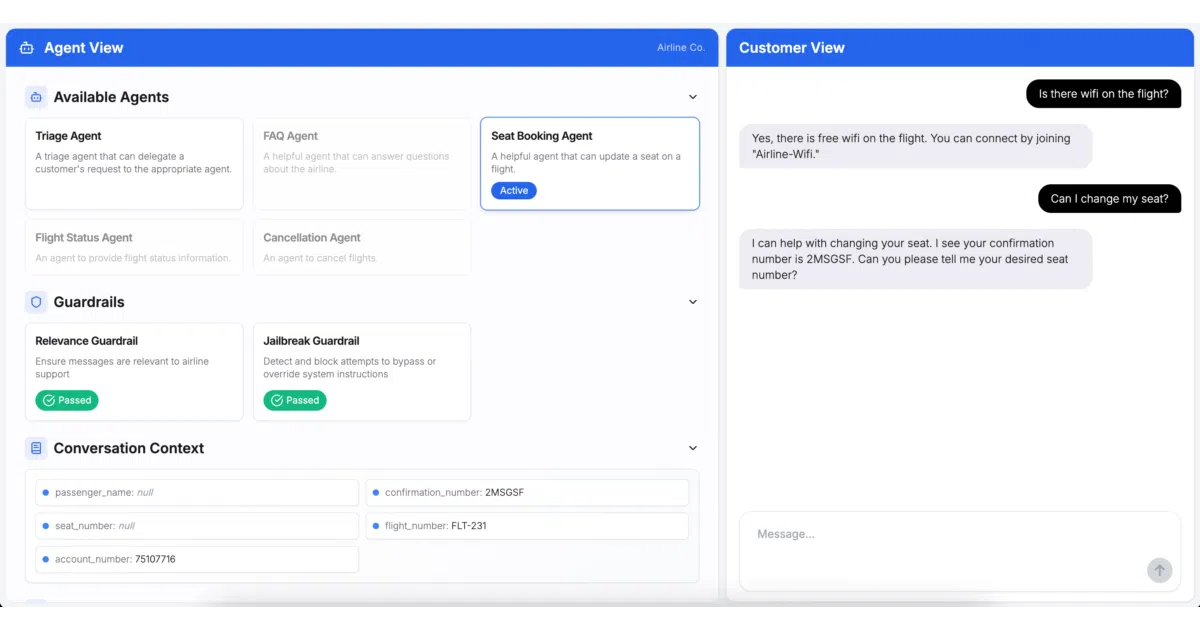Click the check icon in Relevance Guardrail Passed badge
The height and width of the screenshot is (630, 1200).
[x=49, y=400]
